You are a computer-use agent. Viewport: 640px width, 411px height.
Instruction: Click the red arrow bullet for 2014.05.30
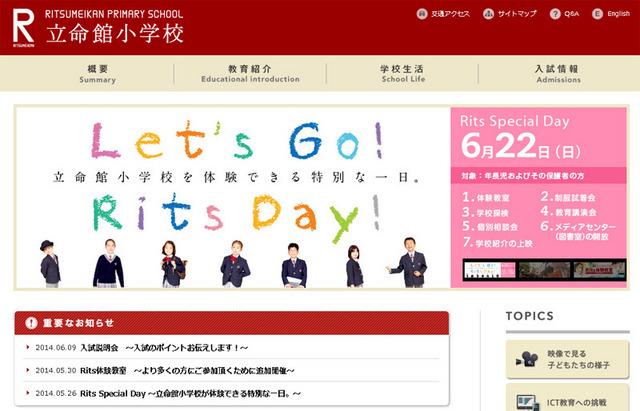(28, 370)
